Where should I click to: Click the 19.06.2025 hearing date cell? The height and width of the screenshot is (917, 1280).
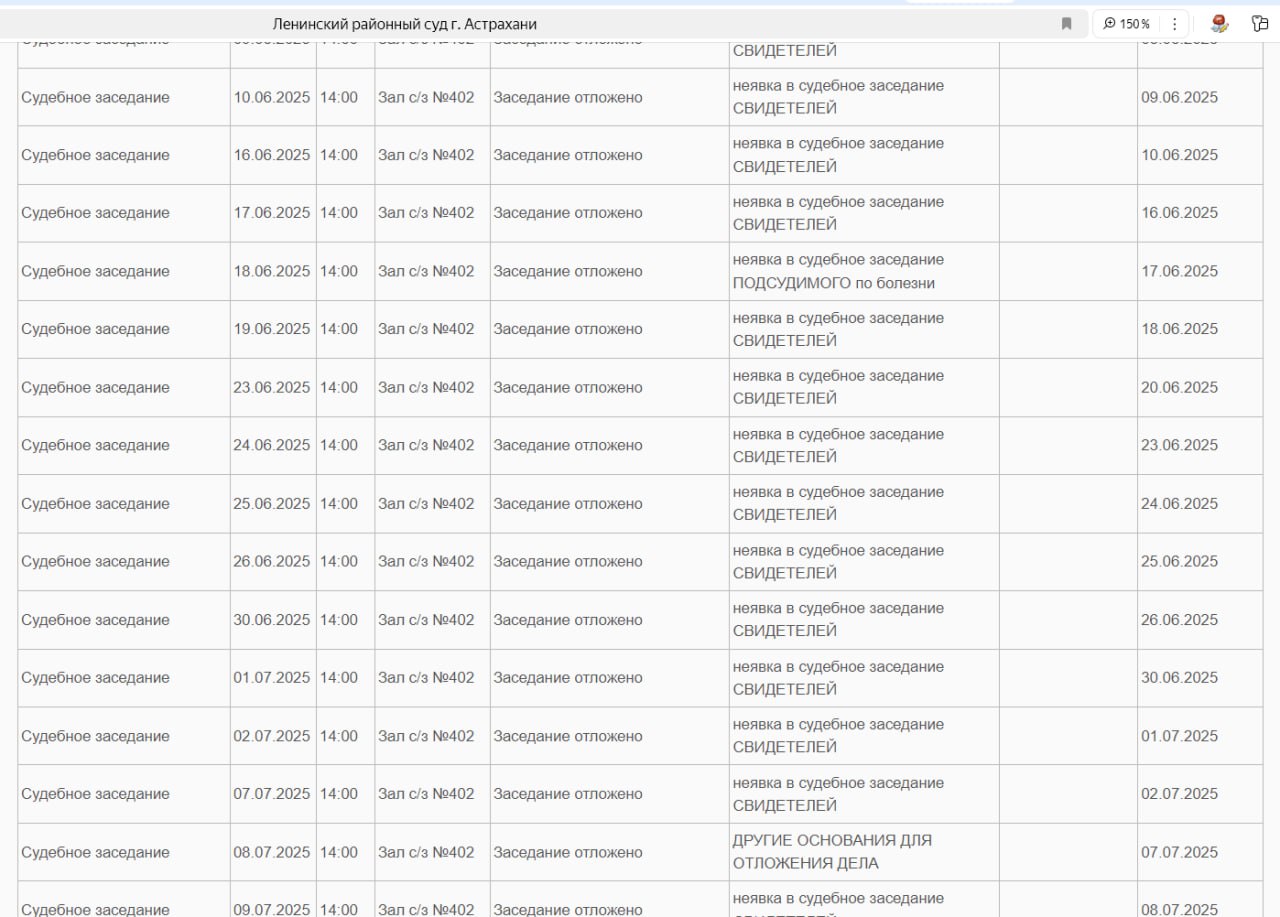click(x=272, y=329)
